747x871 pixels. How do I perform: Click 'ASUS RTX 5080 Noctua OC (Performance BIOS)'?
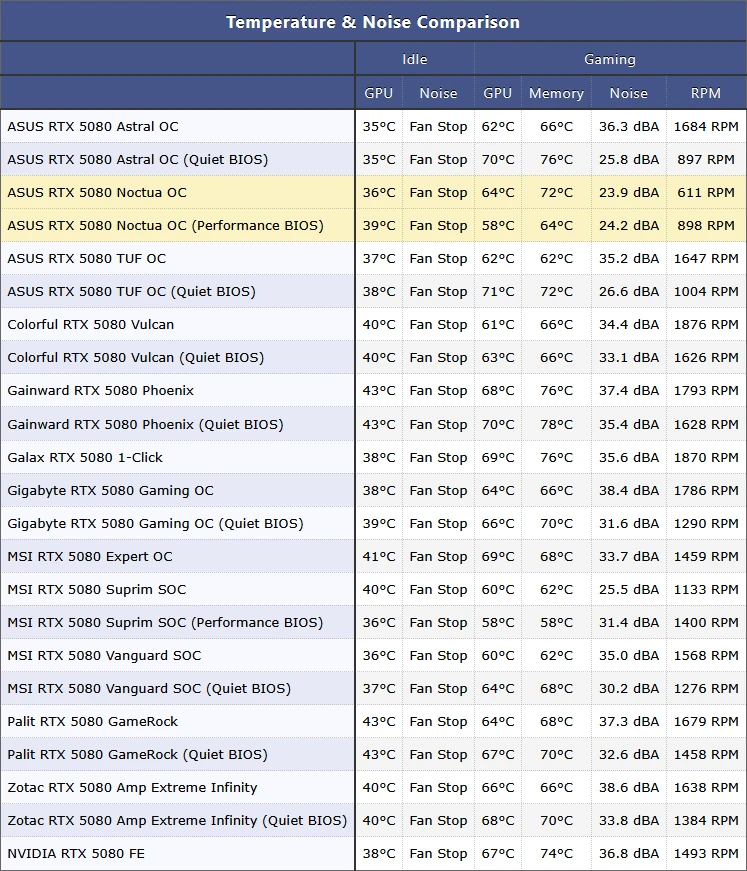point(166,226)
